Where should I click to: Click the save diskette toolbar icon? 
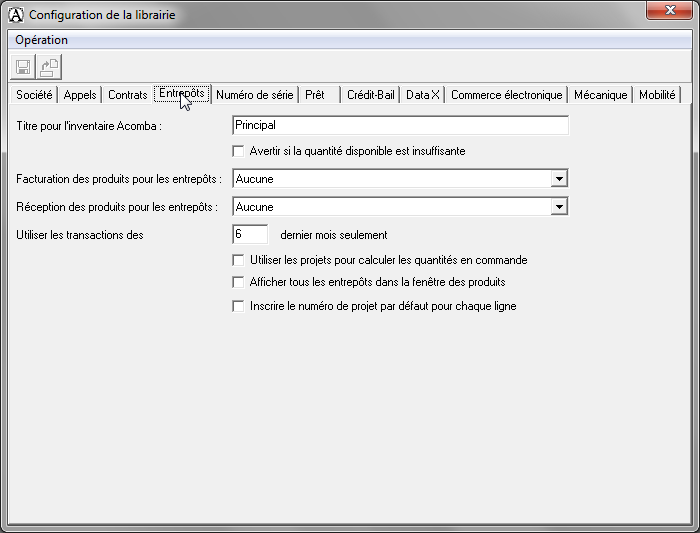tap(23, 68)
